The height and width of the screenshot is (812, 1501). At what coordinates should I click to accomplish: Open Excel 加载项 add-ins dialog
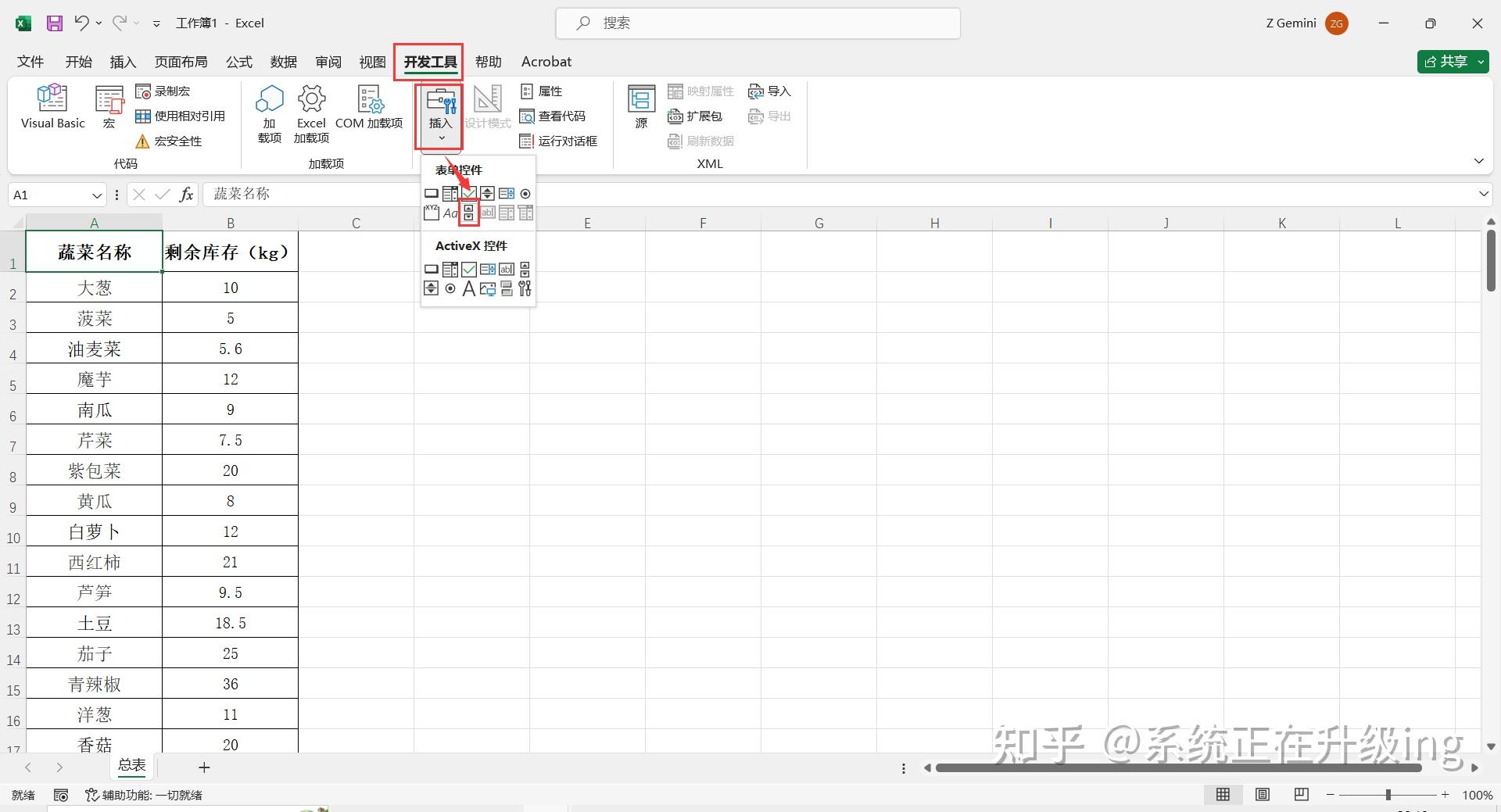click(x=311, y=114)
